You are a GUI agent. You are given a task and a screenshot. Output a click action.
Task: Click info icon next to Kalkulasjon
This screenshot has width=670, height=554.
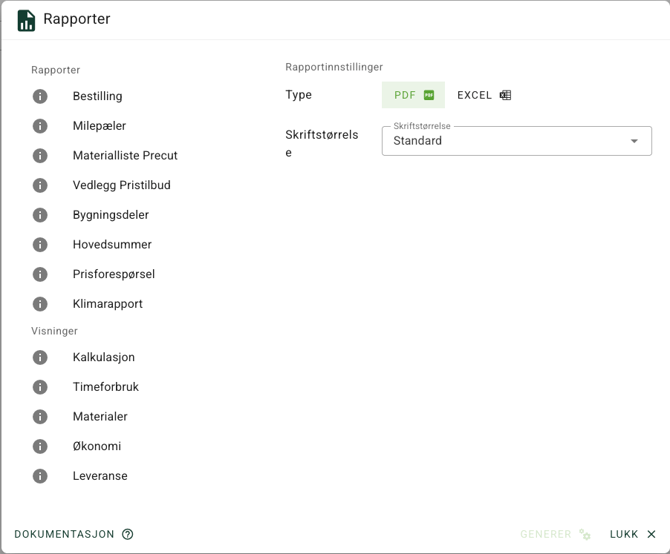pos(40,357)
